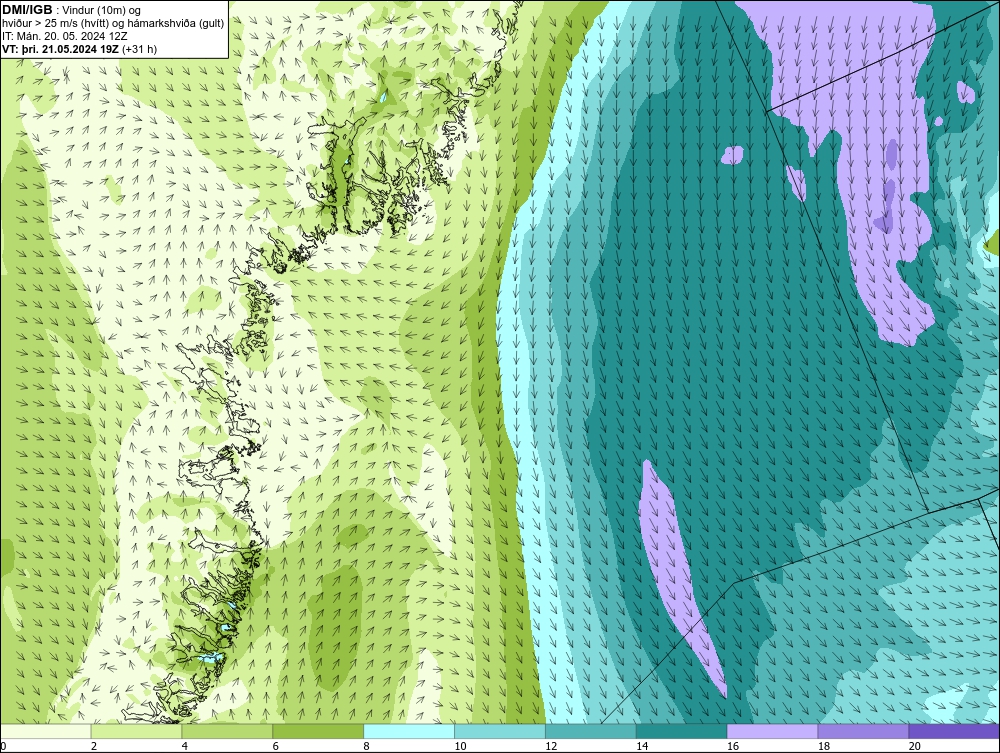Click the 'VT: þri. 21.05.2024 19Z' line

80,48
